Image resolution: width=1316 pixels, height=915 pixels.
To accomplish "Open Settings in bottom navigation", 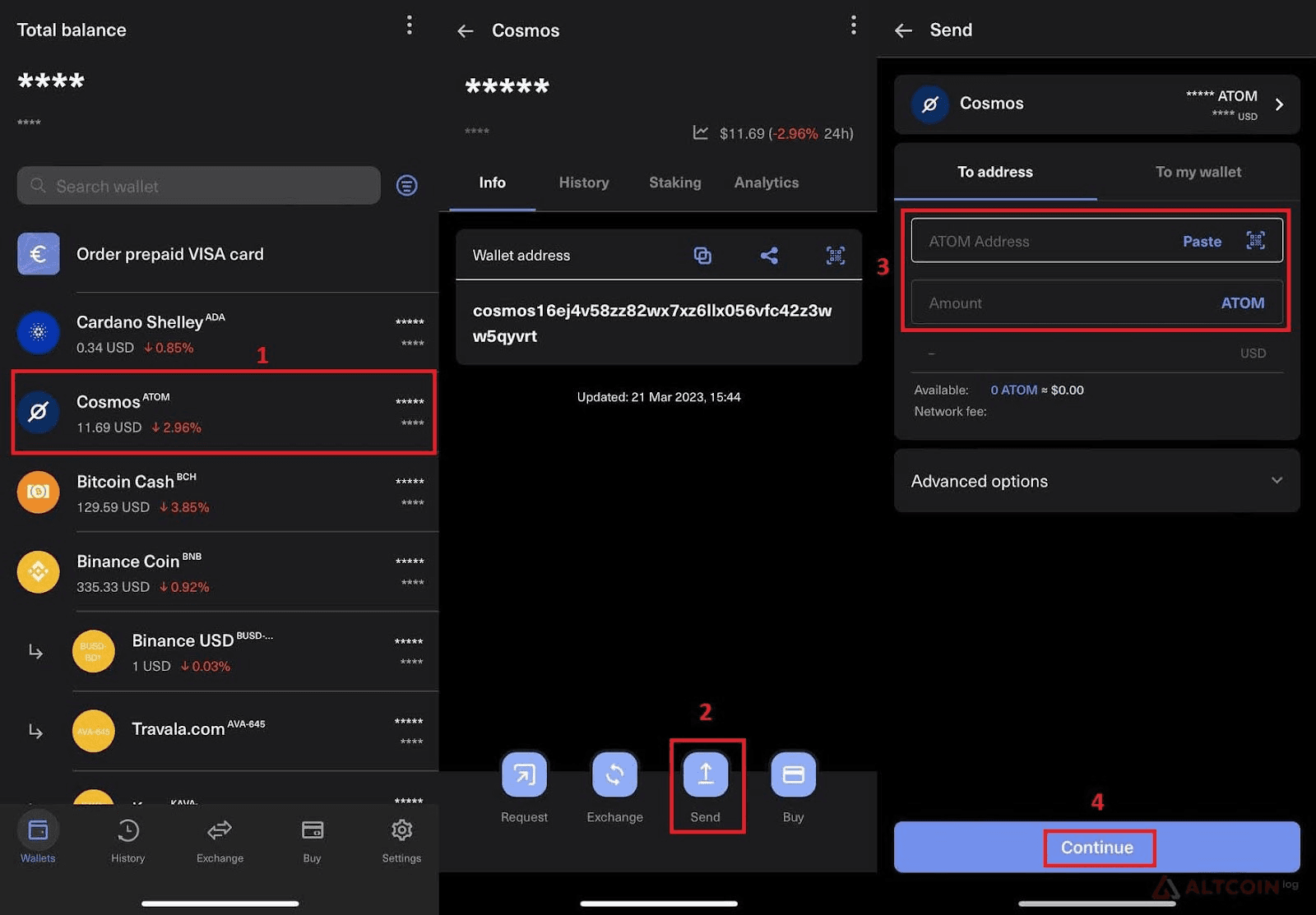I will click(401, 839).
